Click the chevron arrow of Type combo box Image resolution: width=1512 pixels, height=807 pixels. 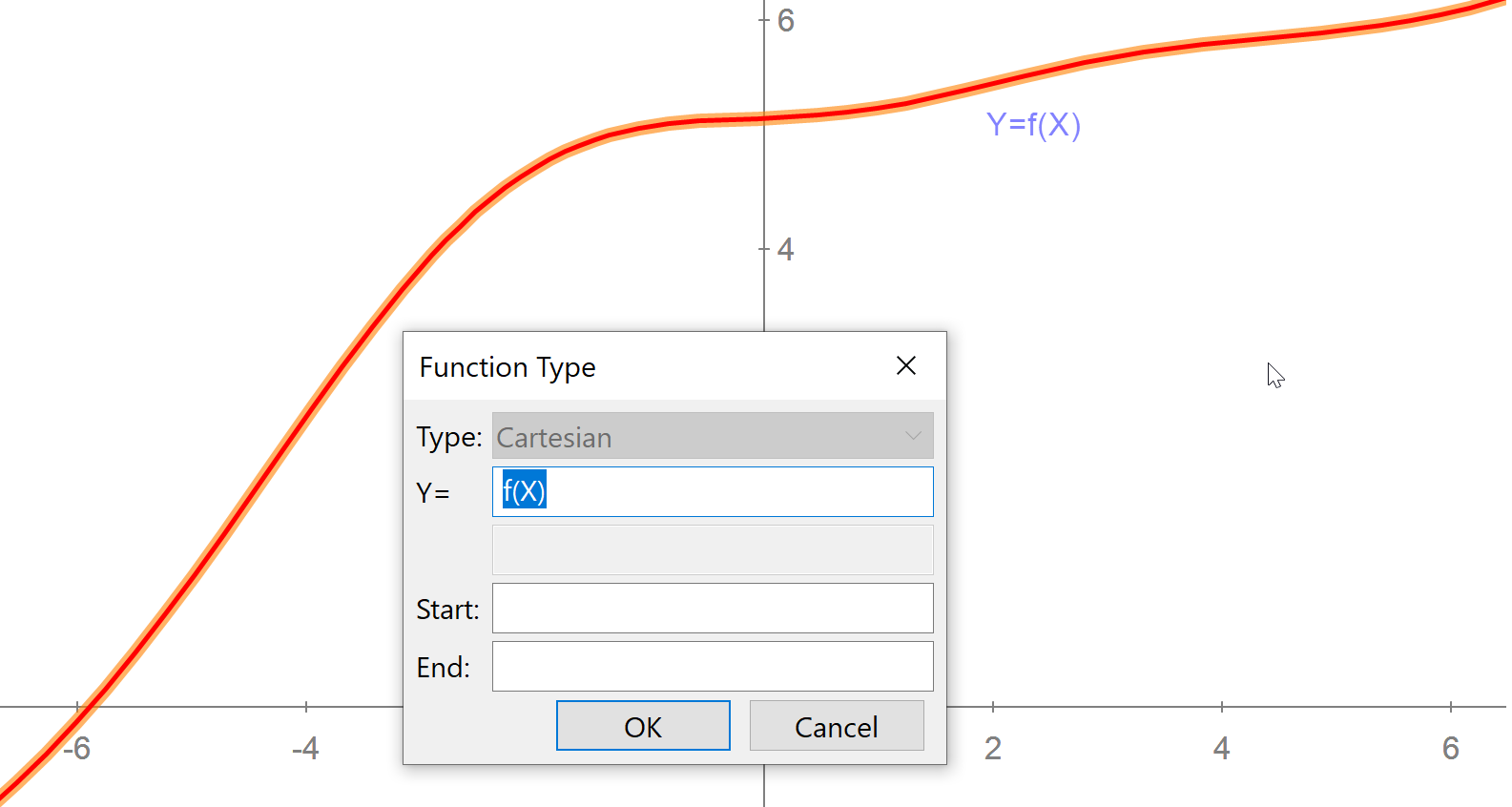913,437
